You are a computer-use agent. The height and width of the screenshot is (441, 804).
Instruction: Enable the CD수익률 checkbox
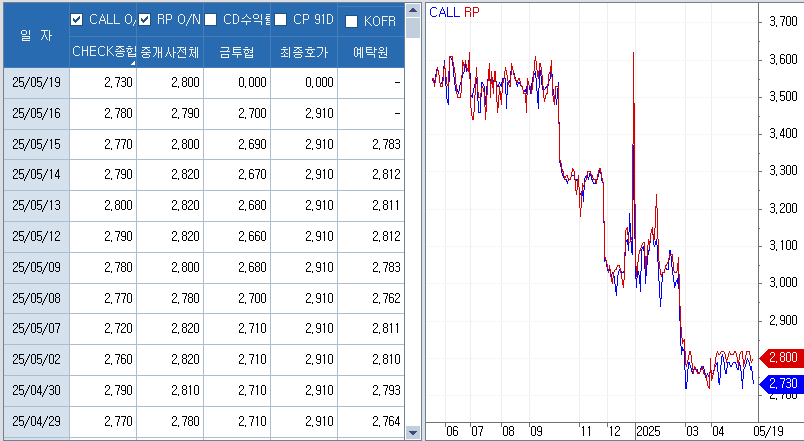212,20
